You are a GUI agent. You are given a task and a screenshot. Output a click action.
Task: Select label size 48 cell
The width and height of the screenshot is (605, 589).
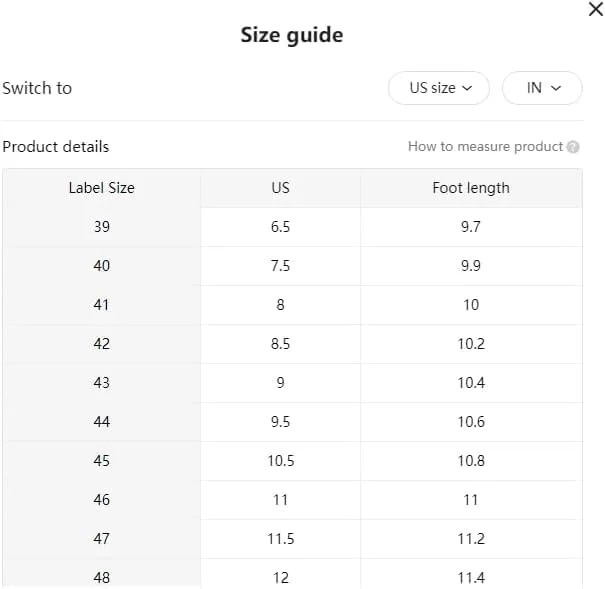pos(101,577)
